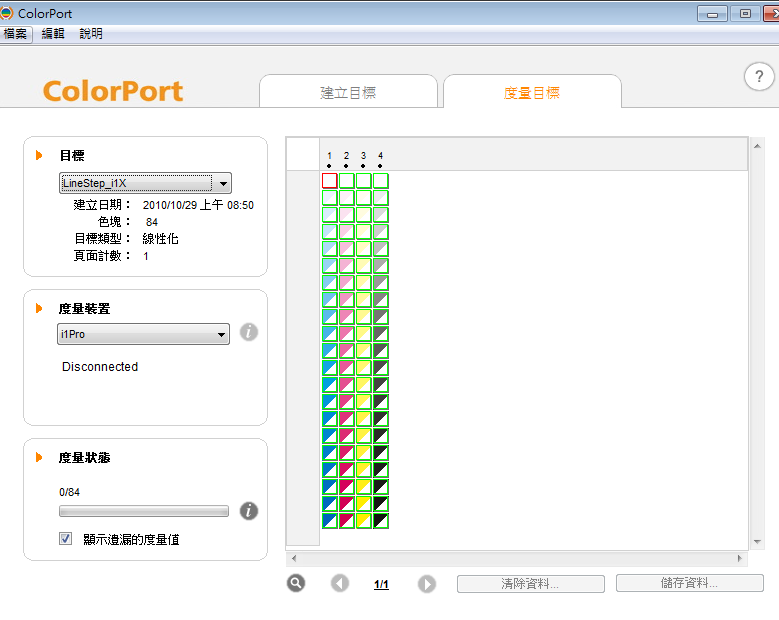This screenshot has height=620, width=779.
Task: Select the bottom magenta patch in column 2
Action: 346,521
